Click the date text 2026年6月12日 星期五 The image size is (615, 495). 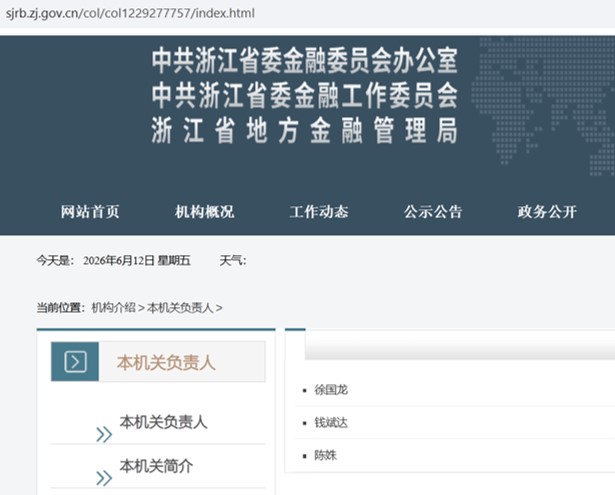click(137, 260)
